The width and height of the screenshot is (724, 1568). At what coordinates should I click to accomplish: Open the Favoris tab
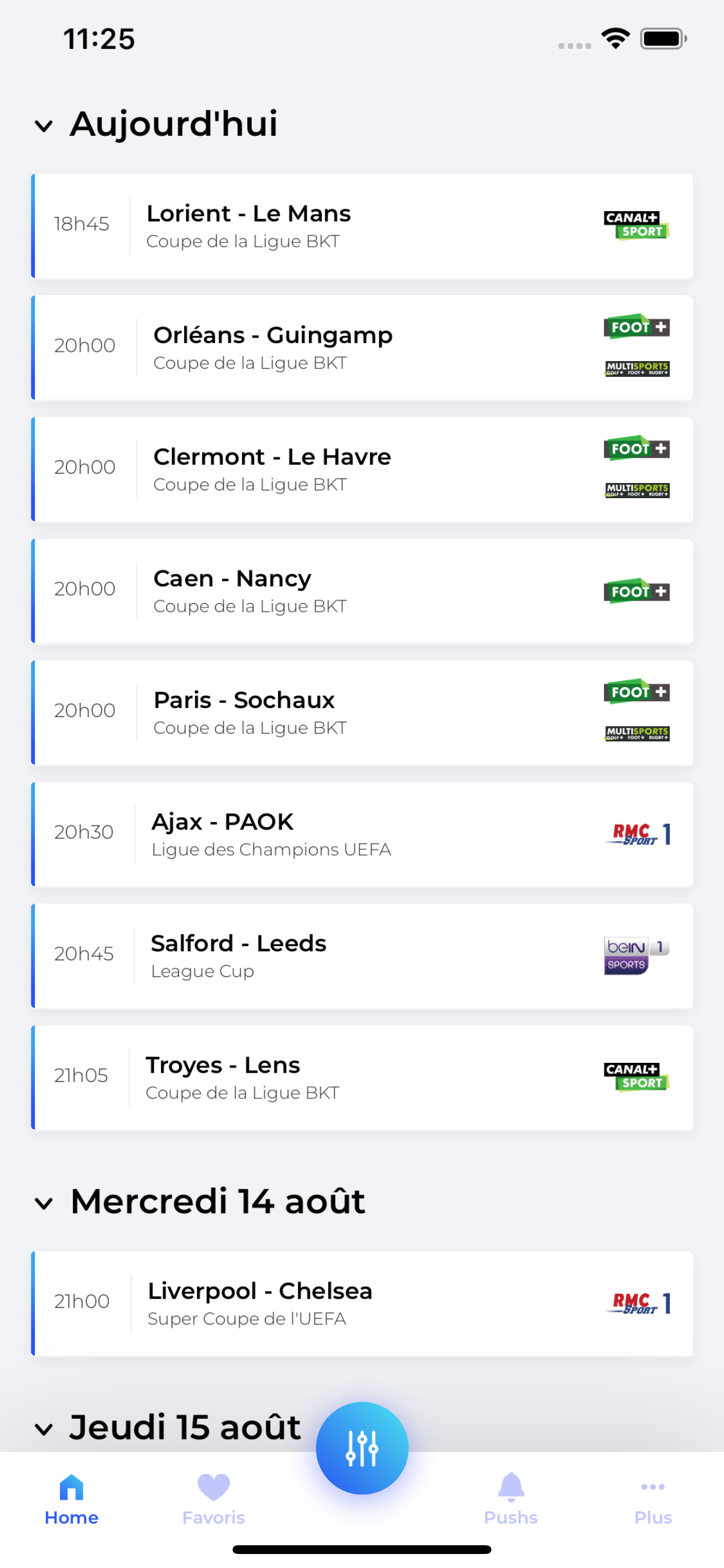coord(212,1500)
